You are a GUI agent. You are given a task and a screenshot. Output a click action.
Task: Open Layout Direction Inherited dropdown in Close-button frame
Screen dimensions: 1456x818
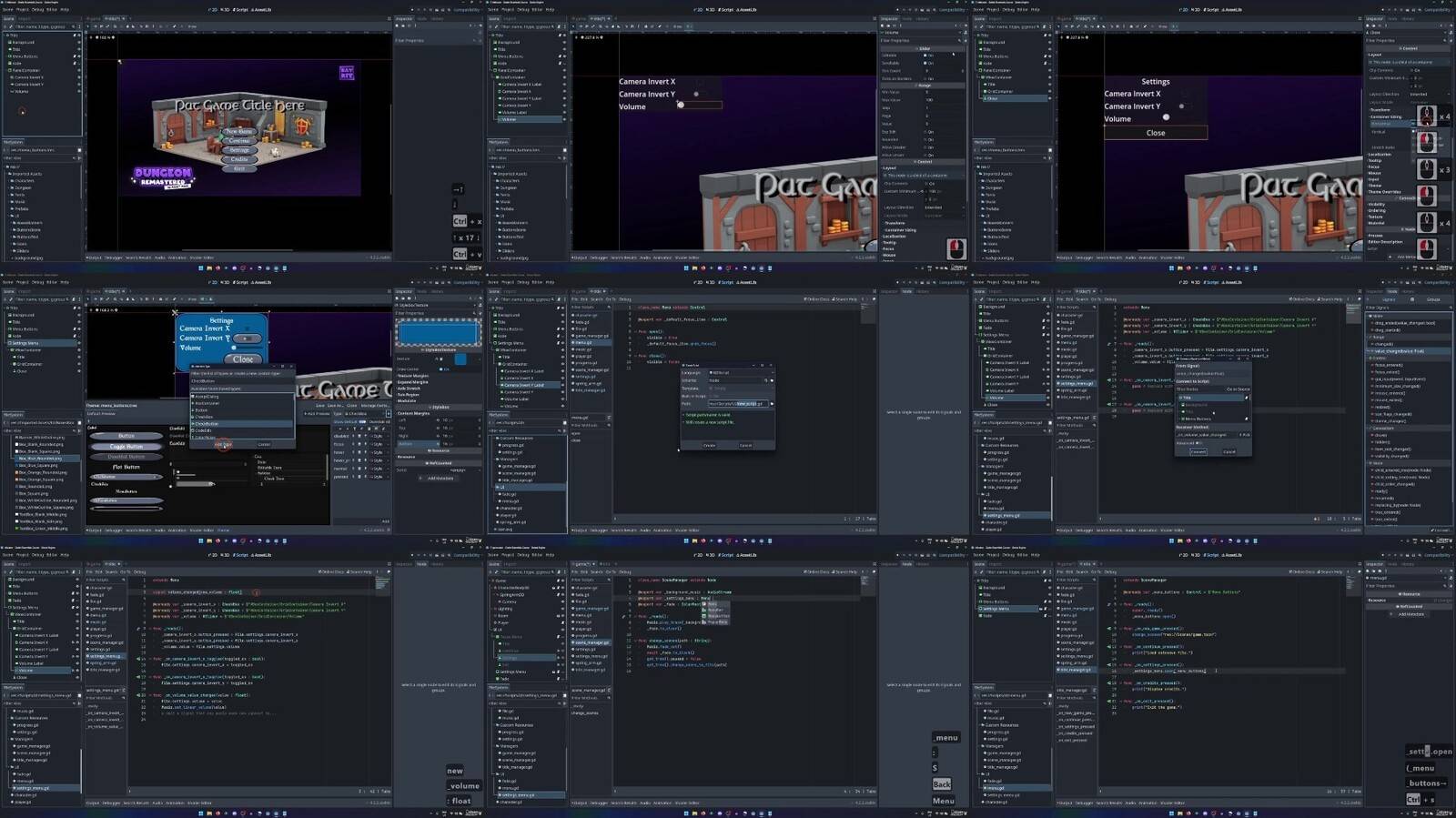(x=1431, y=94)
